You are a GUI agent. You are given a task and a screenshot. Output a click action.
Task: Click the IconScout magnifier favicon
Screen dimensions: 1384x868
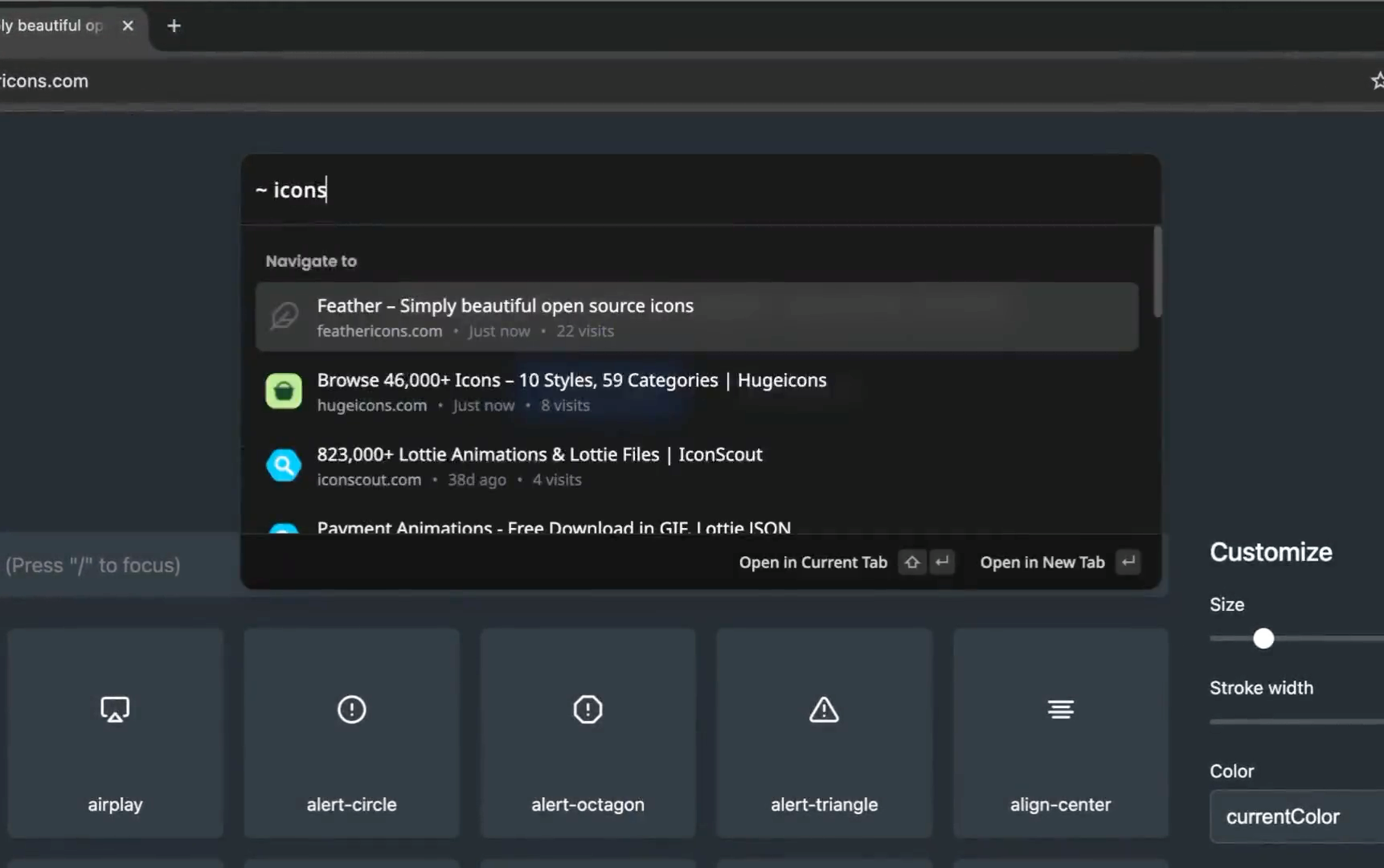click(284, 465)
